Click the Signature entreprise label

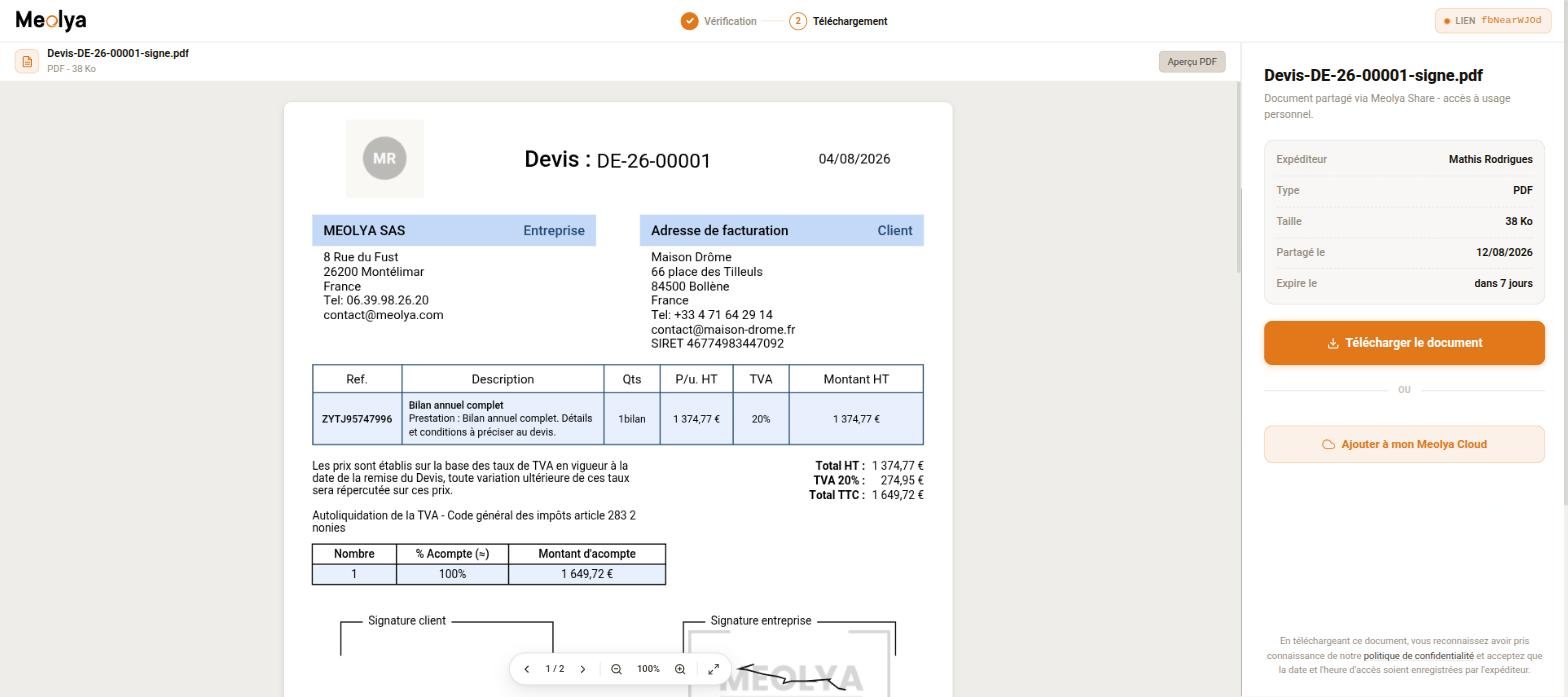click(761, 621)
